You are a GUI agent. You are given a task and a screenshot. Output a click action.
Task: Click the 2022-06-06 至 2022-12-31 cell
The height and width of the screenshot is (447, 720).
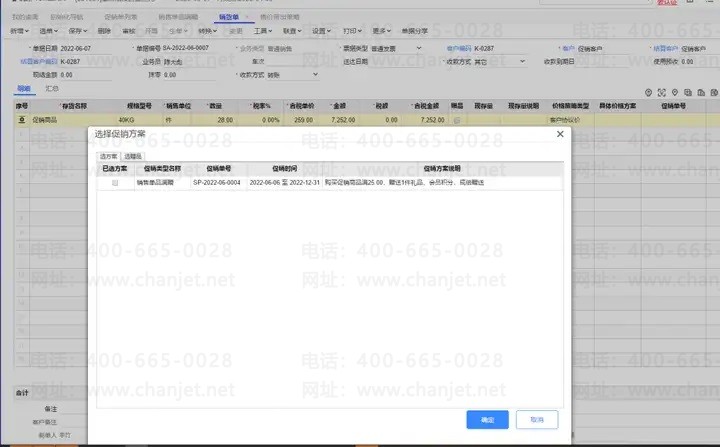pos(284,182)
